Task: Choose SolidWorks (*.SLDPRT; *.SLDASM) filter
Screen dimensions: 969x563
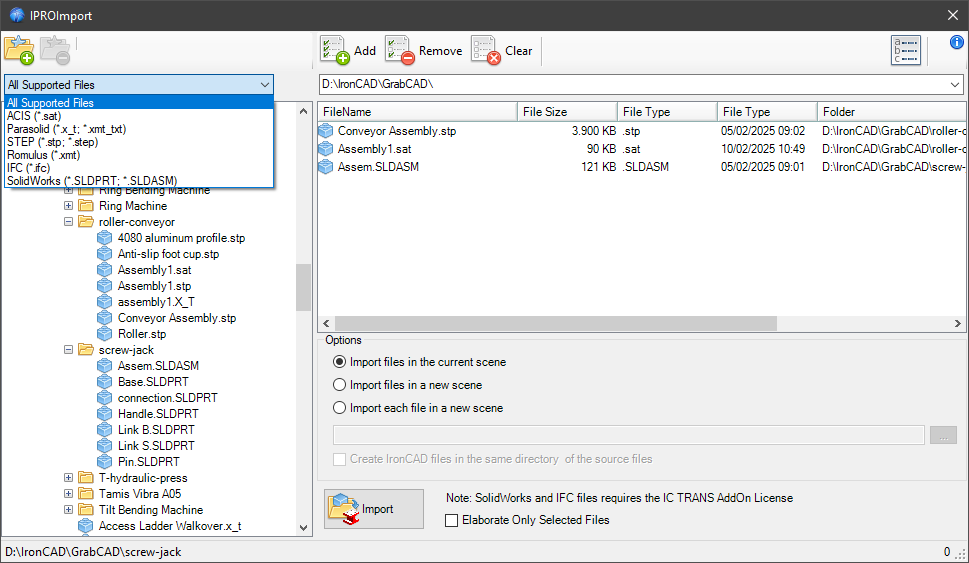Action: tap(139, 181)
